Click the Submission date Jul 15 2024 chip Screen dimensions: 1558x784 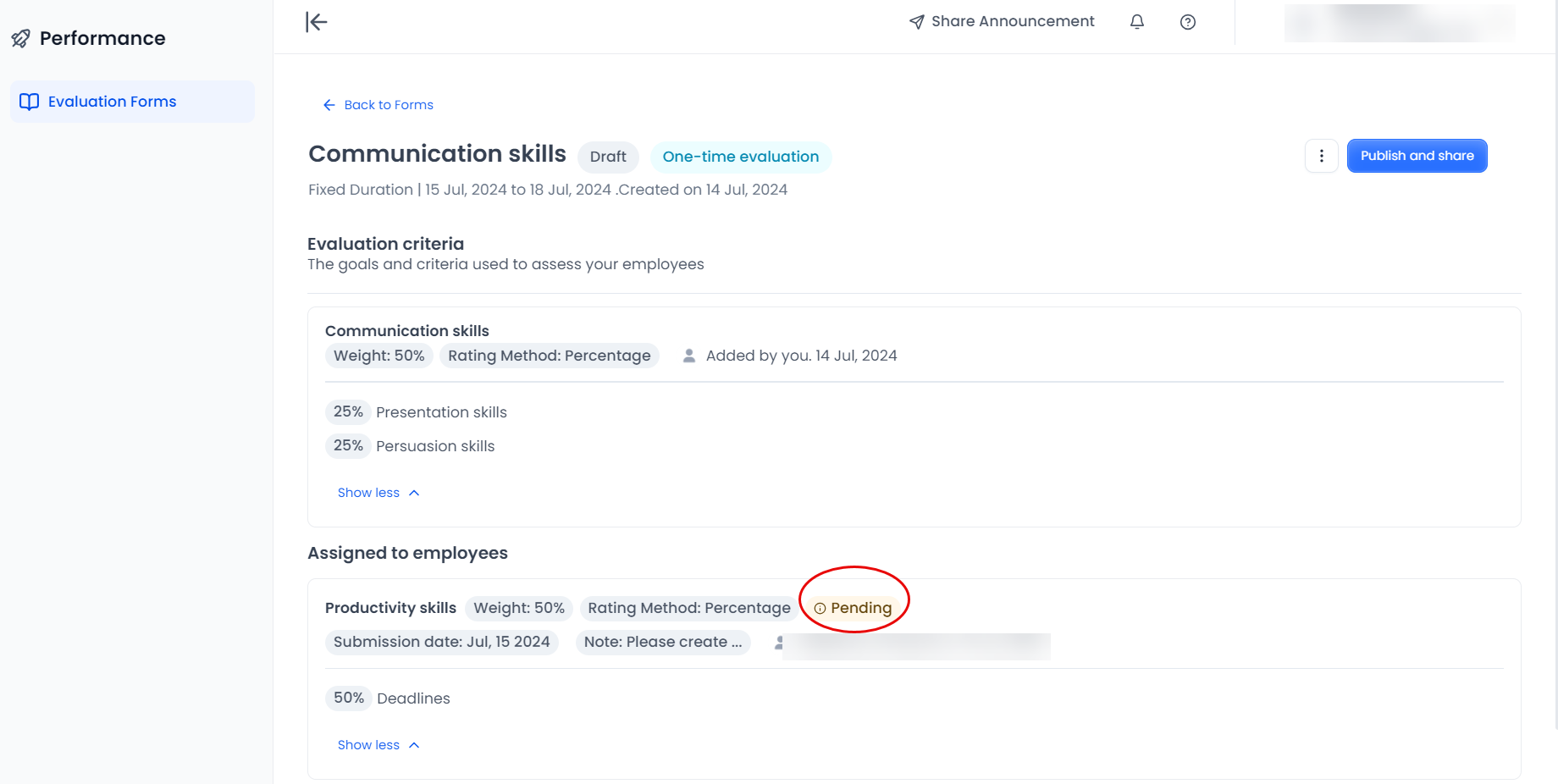coord(441,642)
